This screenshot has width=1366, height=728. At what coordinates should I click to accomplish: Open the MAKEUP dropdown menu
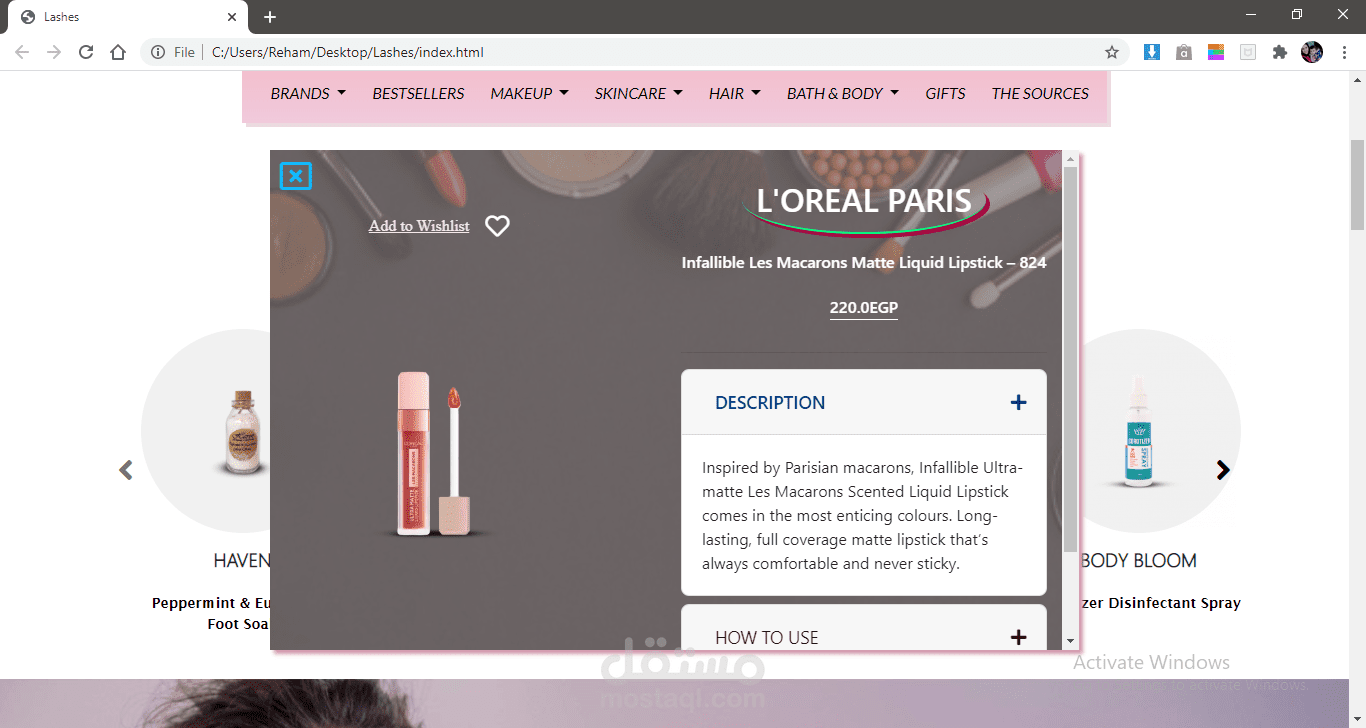529,94
